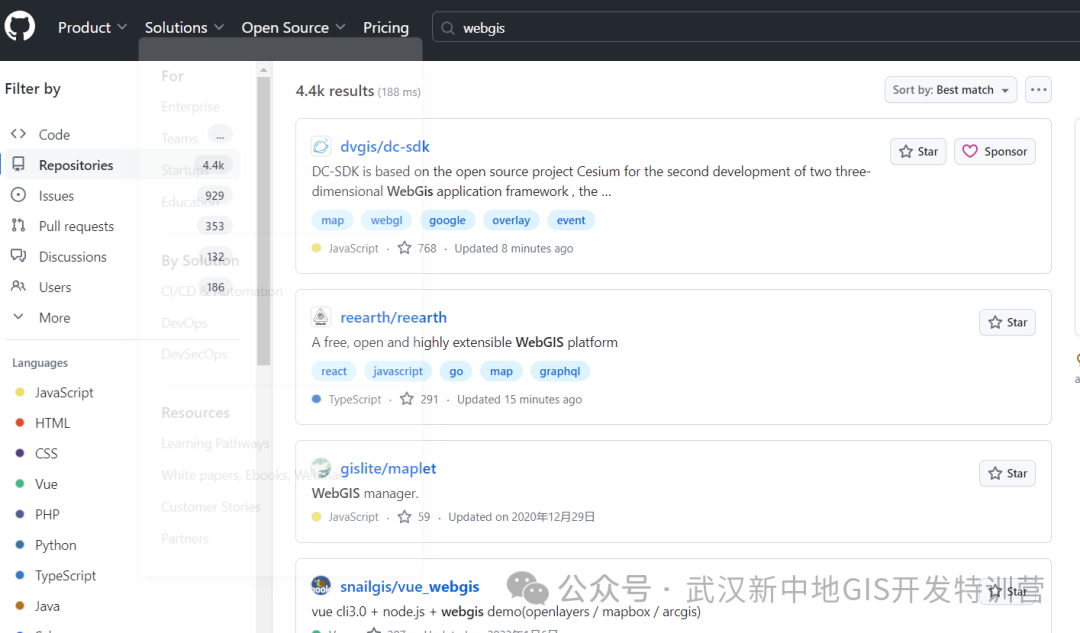Click the webgis search input field
Screen dimensions: 1080x633
tap(756, 28)
